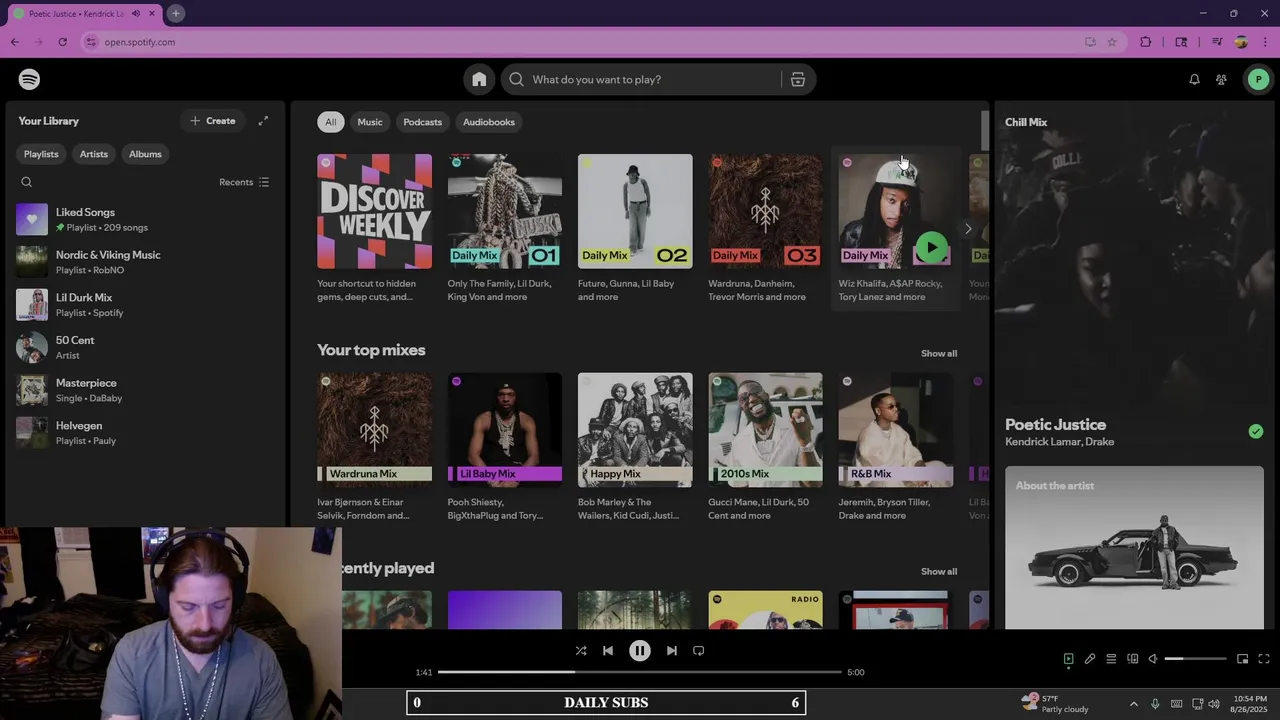1280x720 pixels.
Task: Open the Browse icon in search bar
Action: click(798, 79)
